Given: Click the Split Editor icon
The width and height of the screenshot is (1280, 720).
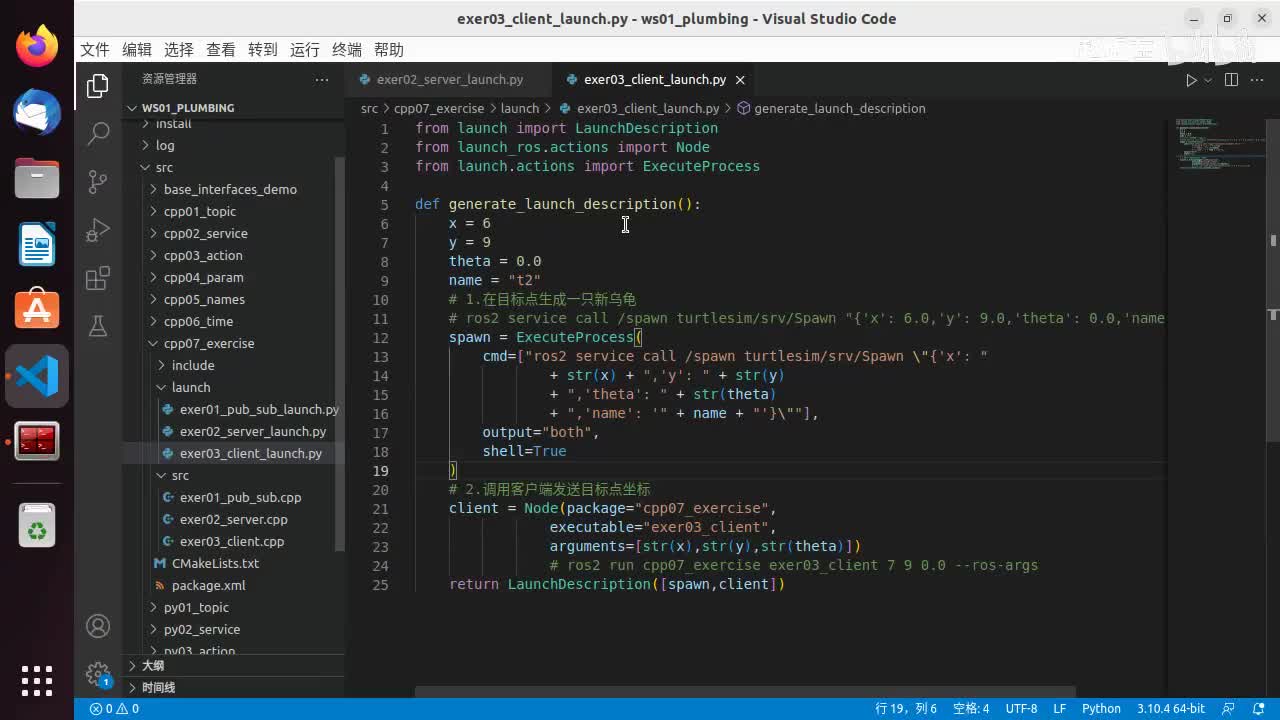Looking at the screenshot, I should coord(1231,80).
